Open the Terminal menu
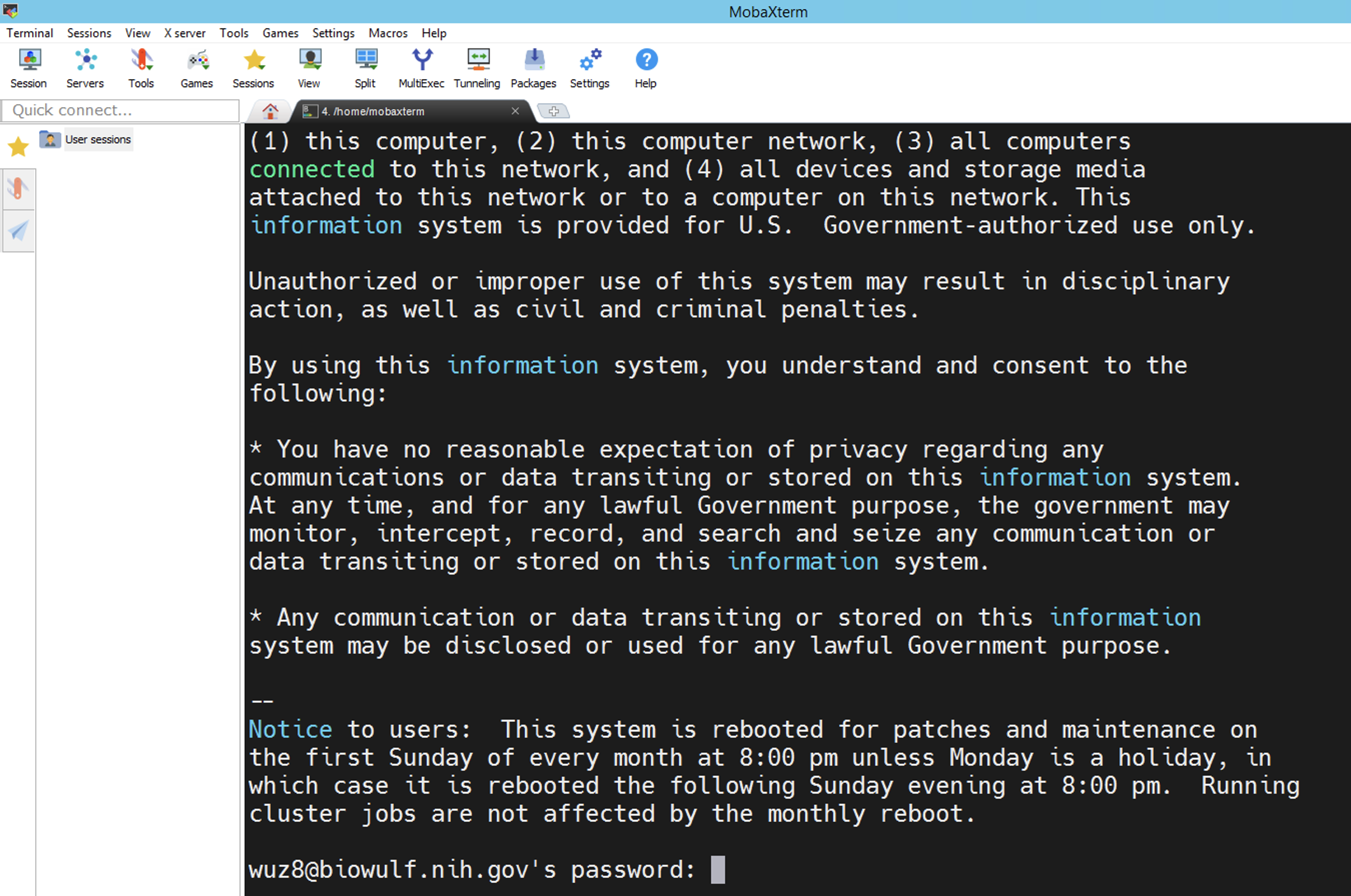Screen dimensions: 1351x896 30,33
